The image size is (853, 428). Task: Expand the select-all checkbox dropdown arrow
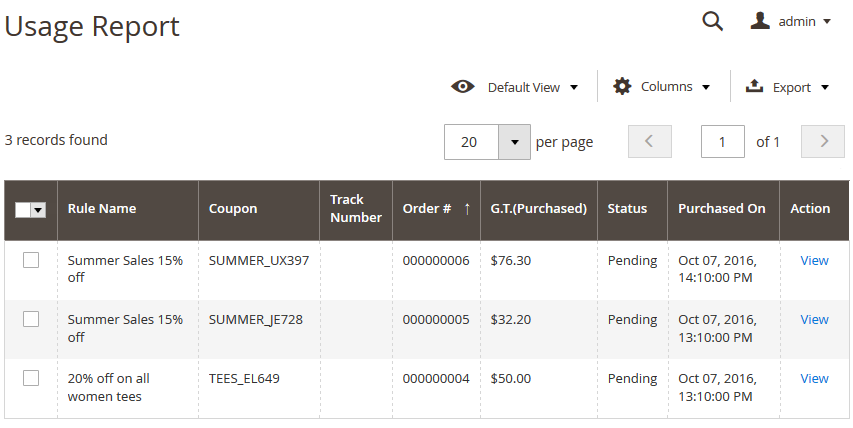click(39, 210)
